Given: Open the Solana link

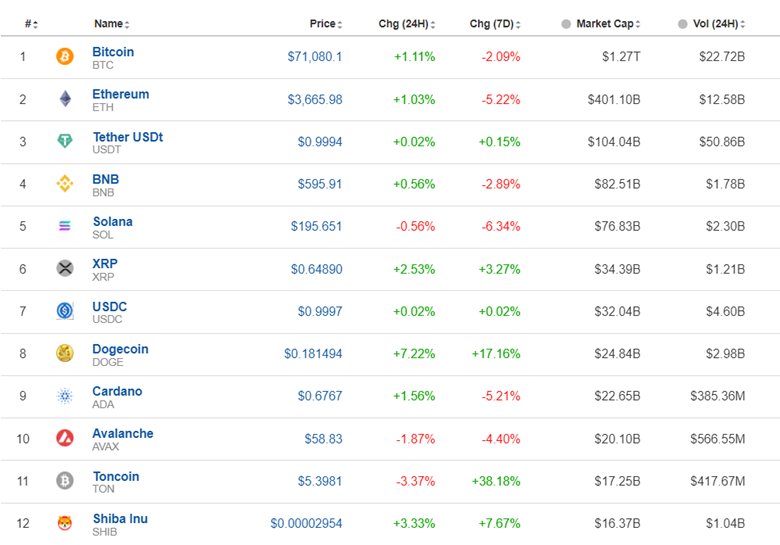Looking at the screenshot, I should pyautogui.click(x=113, y=221).
